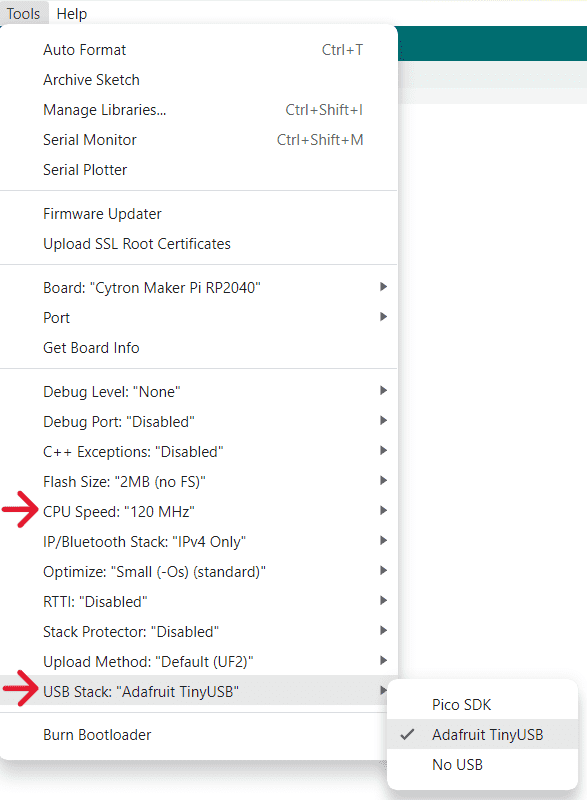Select Pico SDK USB stack option
587x800 pixels.
tap(482, 705)
